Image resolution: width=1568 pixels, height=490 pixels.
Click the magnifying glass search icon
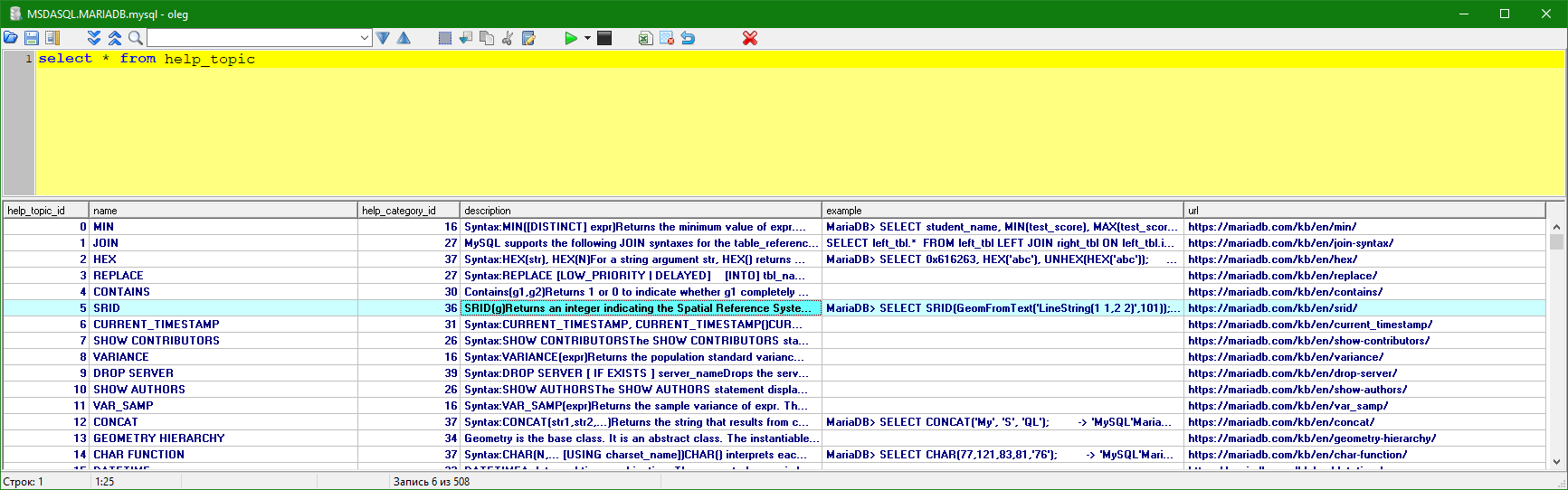(135, 38)
